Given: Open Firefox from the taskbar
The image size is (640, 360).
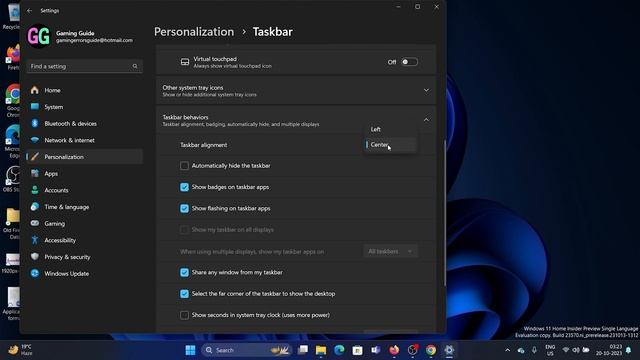Looking at the screenshot, I should pyautogui.click(x=394, y=350).
